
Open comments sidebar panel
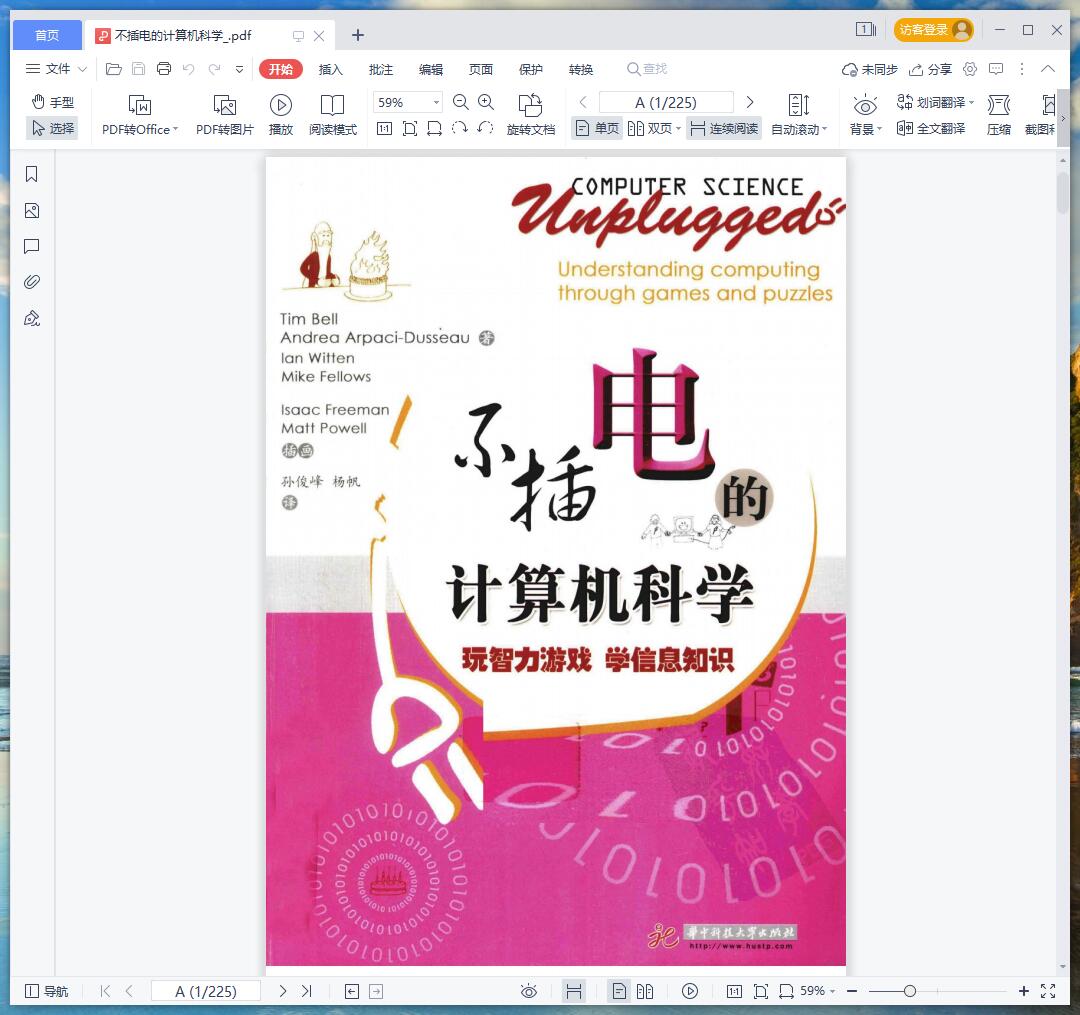(32, 247)
